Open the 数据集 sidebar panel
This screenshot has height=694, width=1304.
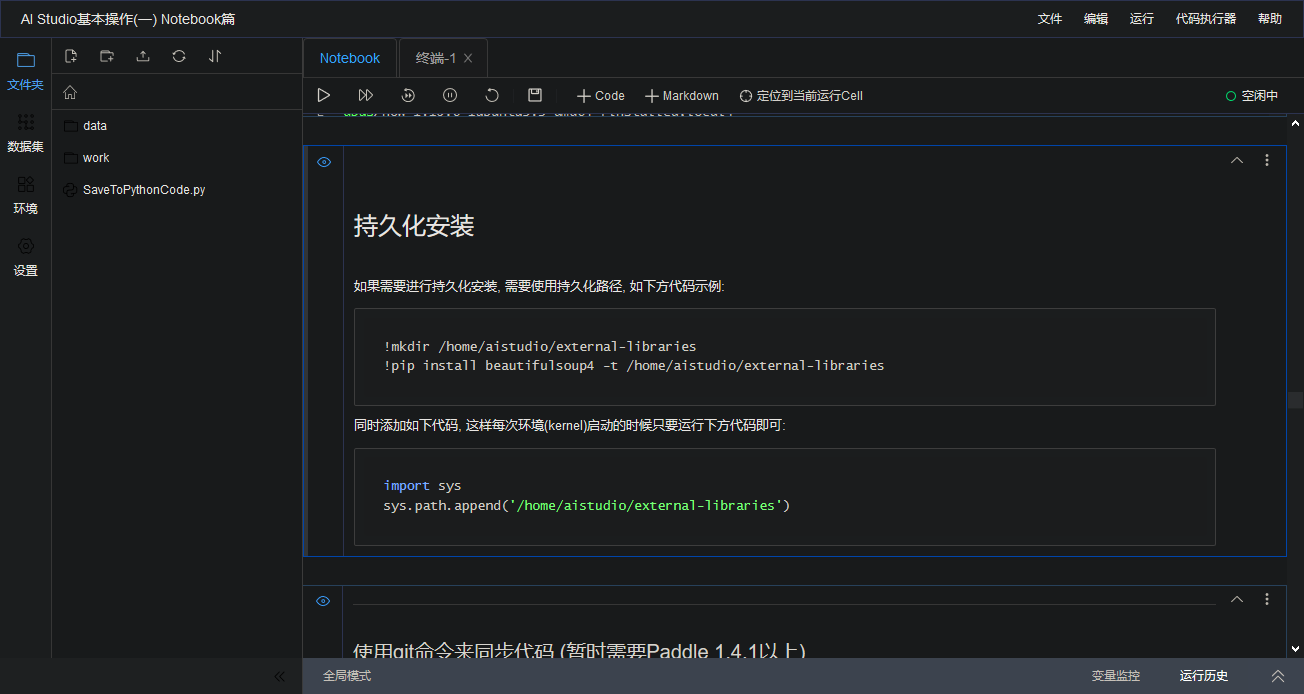[x=25, y=133]
